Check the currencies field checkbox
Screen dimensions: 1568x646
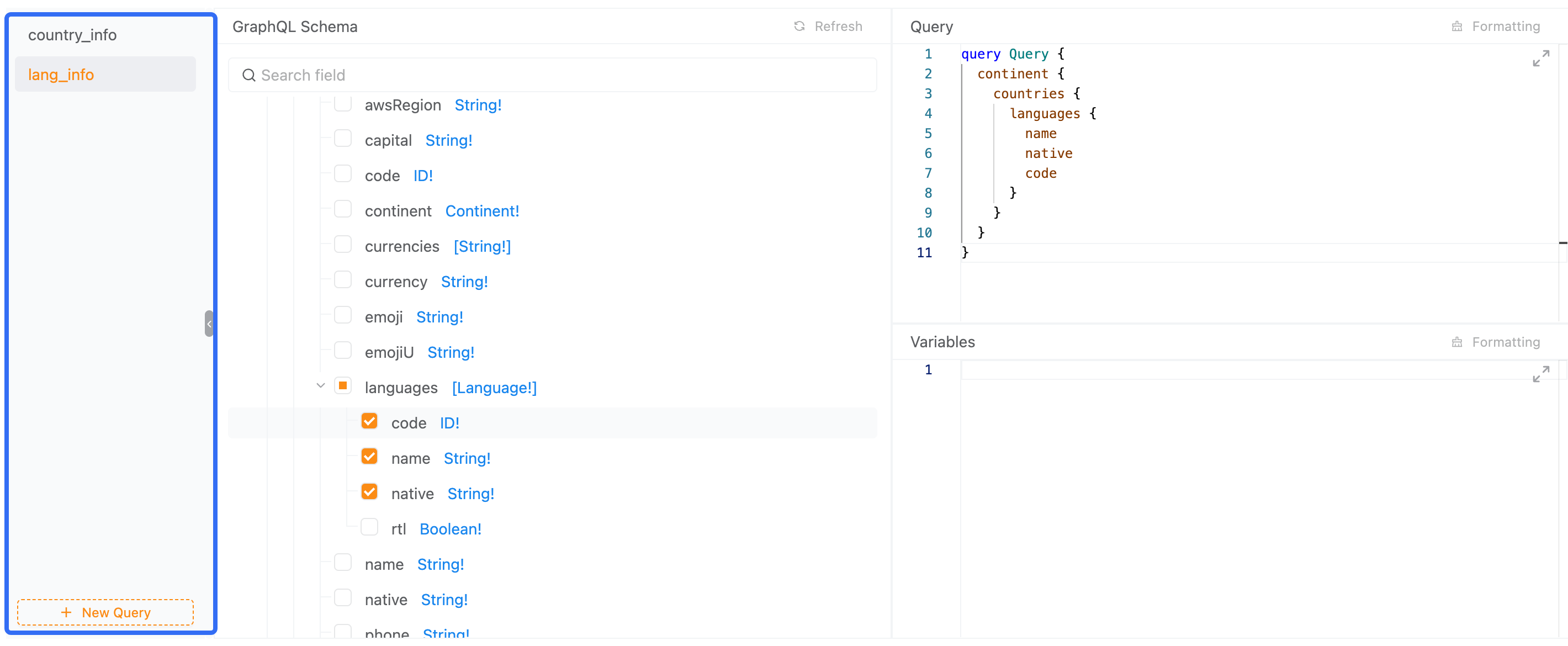[343, 245]
